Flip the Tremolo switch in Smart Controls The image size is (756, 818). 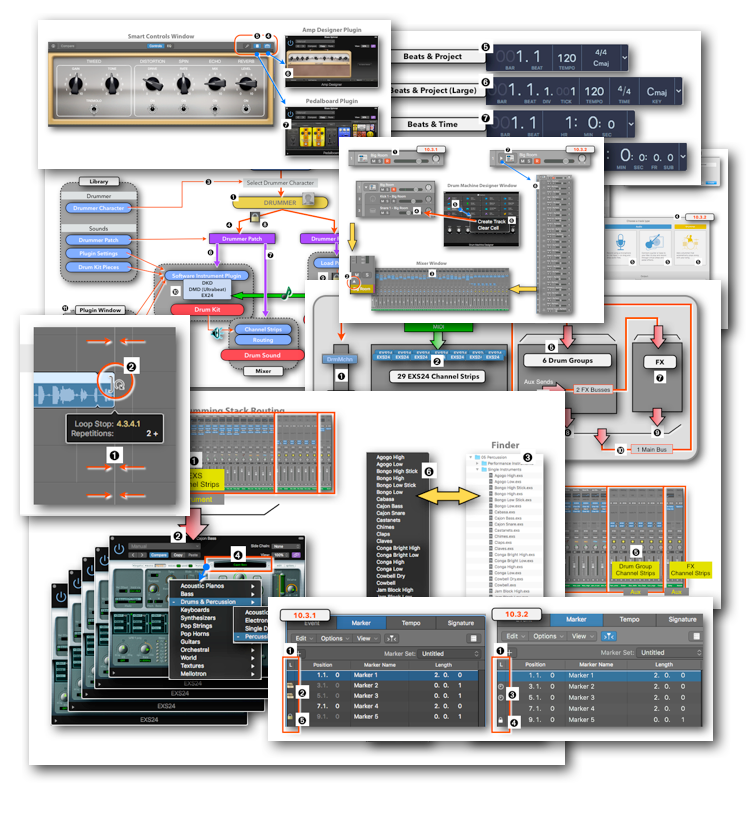[x=94, y=109]
